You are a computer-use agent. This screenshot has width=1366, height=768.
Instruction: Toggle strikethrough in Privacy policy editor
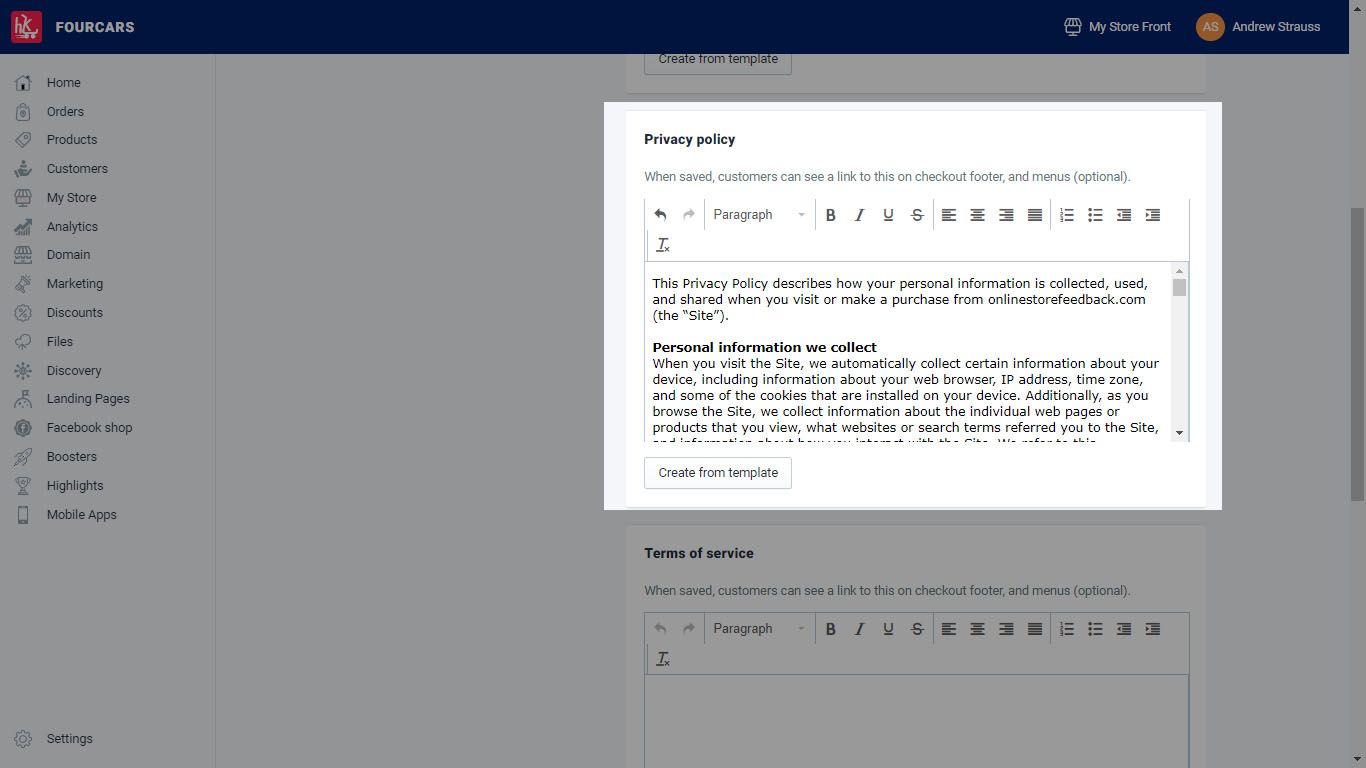917,215
